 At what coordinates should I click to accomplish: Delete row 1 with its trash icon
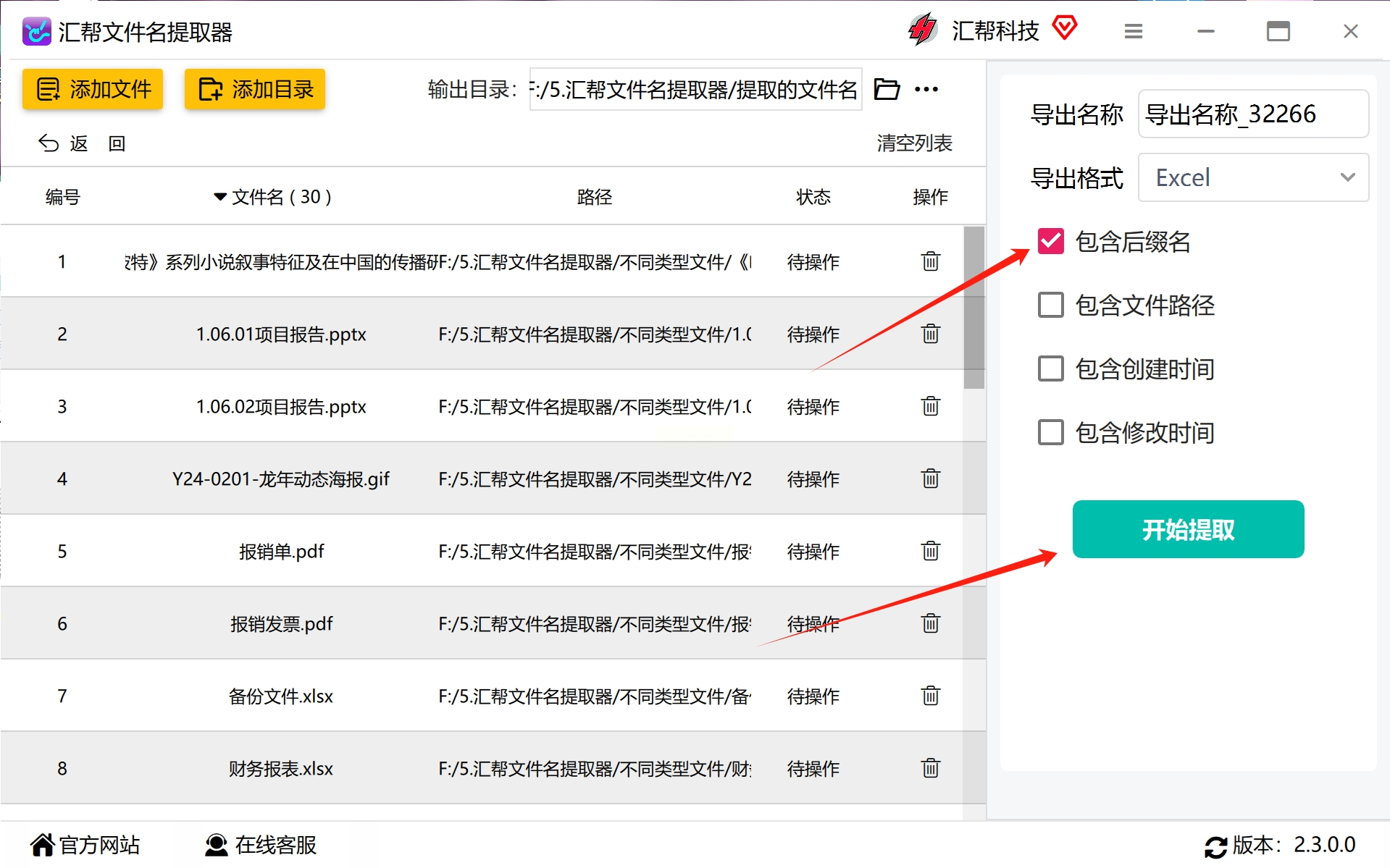tap(931, 261)
